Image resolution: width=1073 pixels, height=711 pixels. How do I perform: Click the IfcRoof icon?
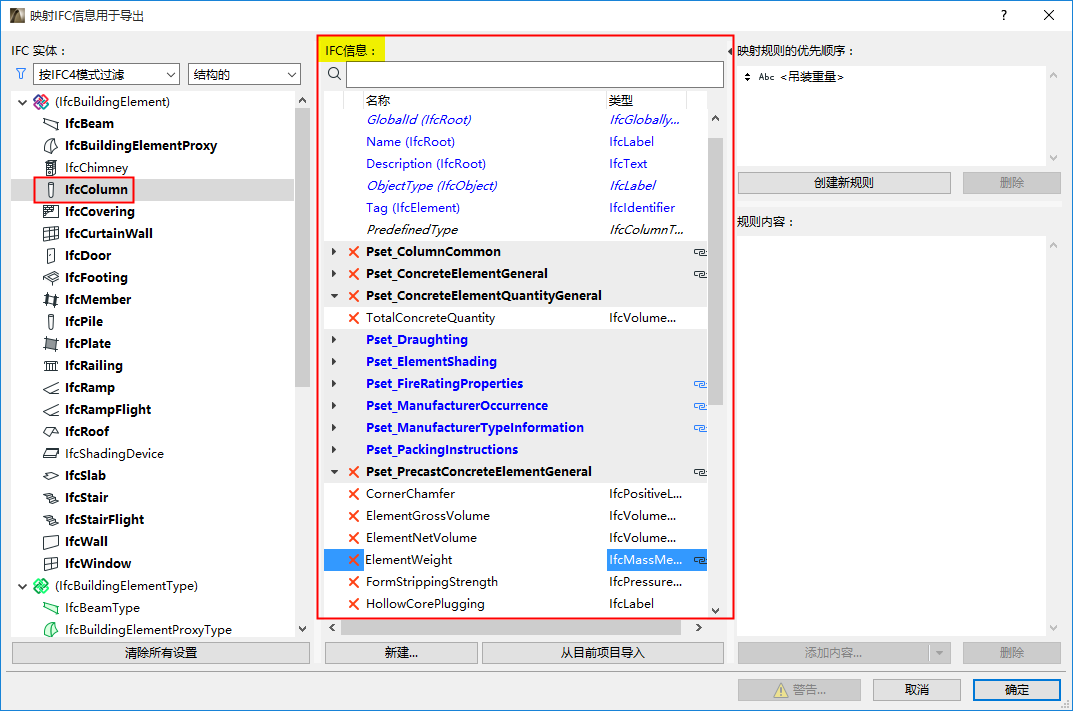click(x=51, y=432)
